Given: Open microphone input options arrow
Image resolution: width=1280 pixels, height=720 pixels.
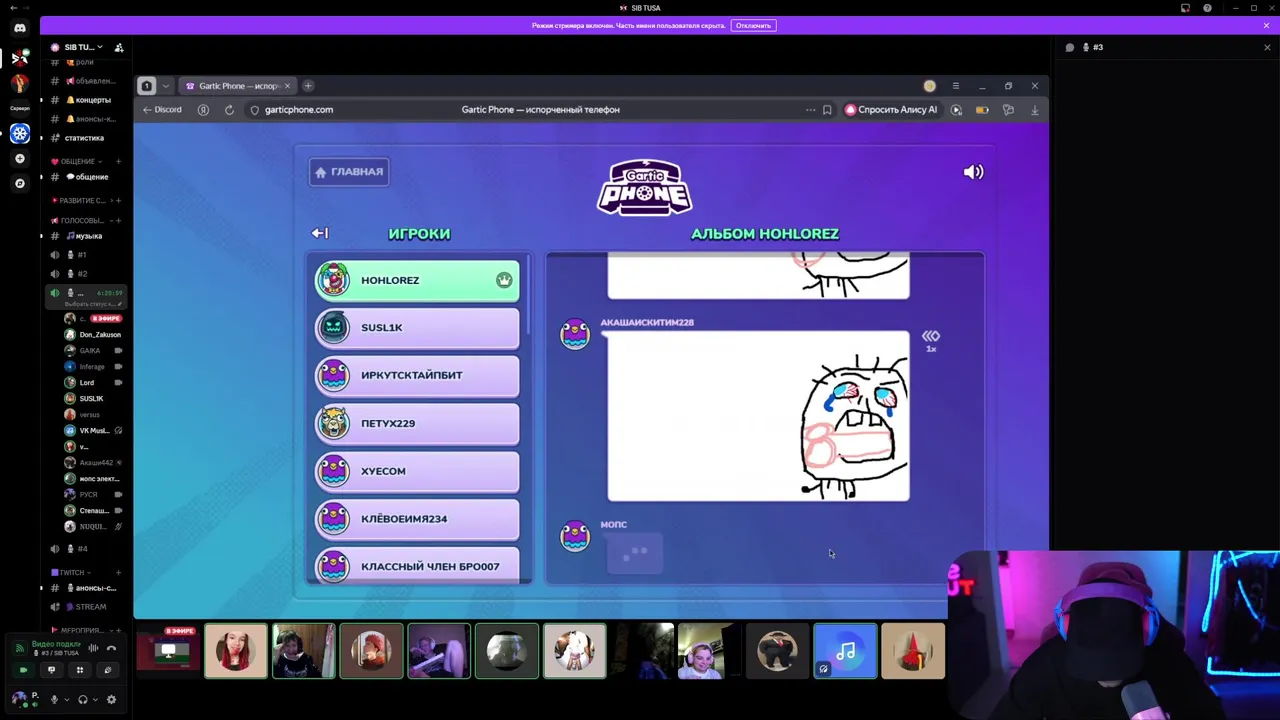Looking at the screenshot, I should pos(67,700).
